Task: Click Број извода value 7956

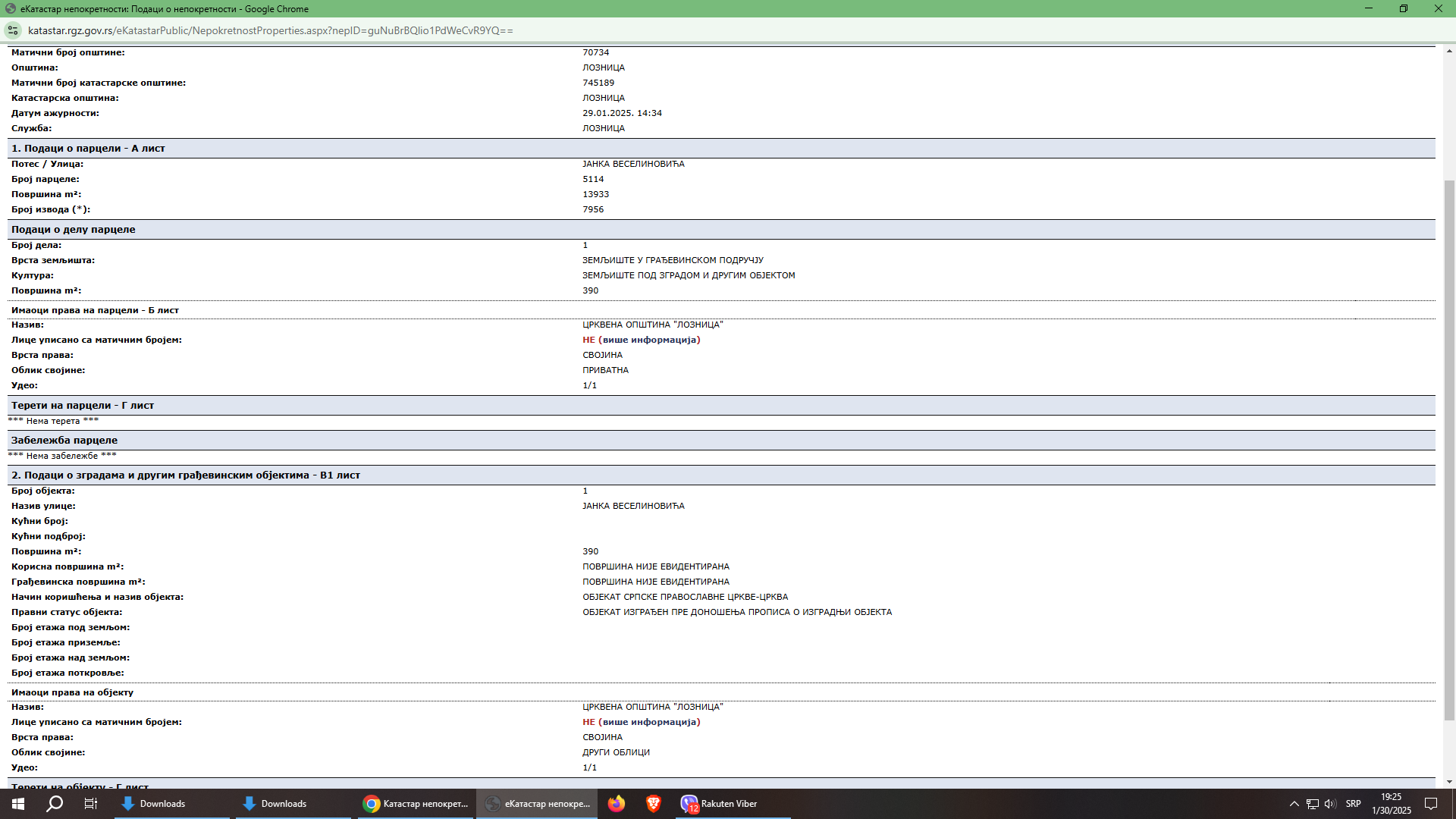Action: [x=593, y=210]
